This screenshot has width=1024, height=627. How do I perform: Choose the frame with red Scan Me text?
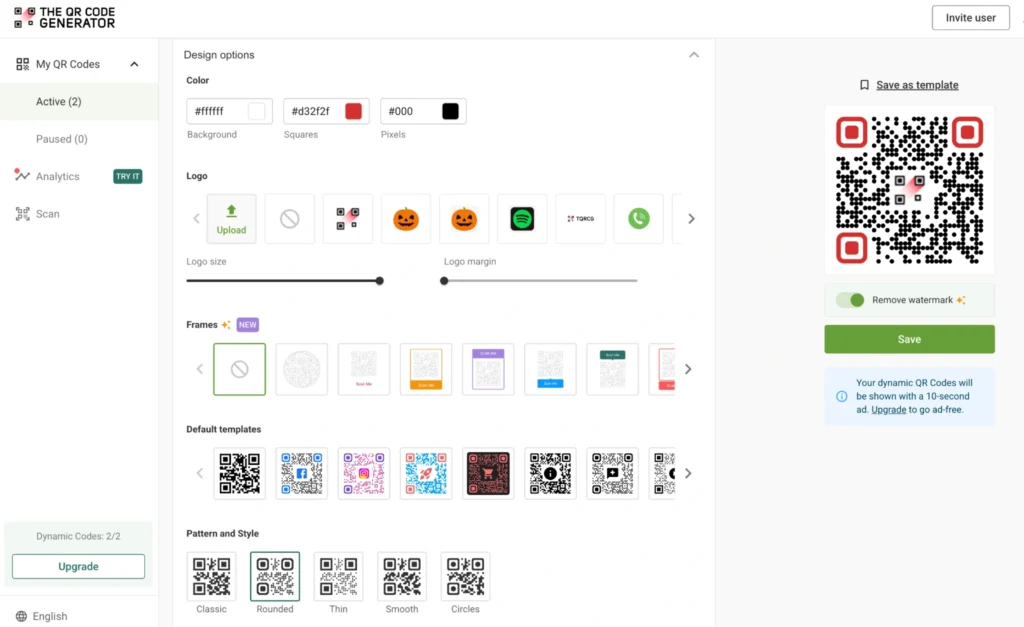tap(364, 369)
